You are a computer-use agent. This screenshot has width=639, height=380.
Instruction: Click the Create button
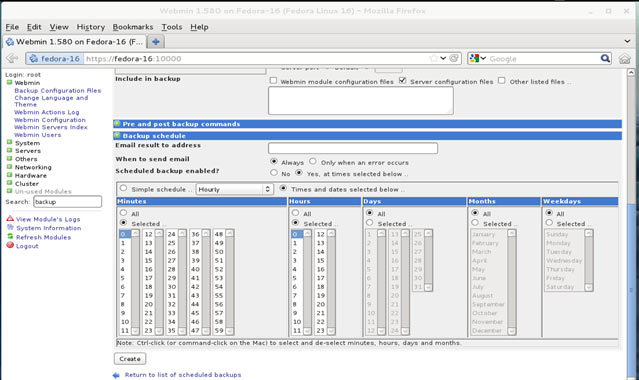(x=130, y=359)
